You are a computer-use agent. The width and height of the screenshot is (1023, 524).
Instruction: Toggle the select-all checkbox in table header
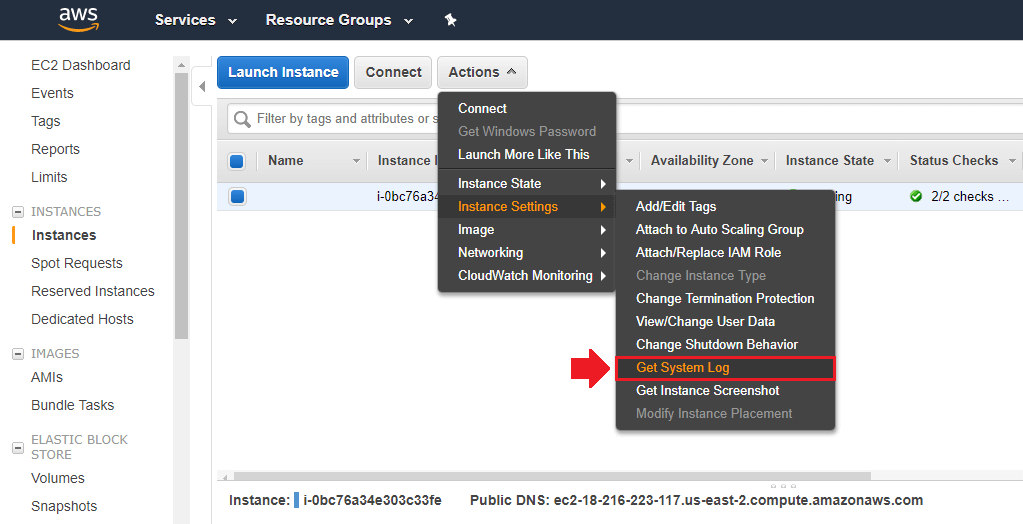237,161
